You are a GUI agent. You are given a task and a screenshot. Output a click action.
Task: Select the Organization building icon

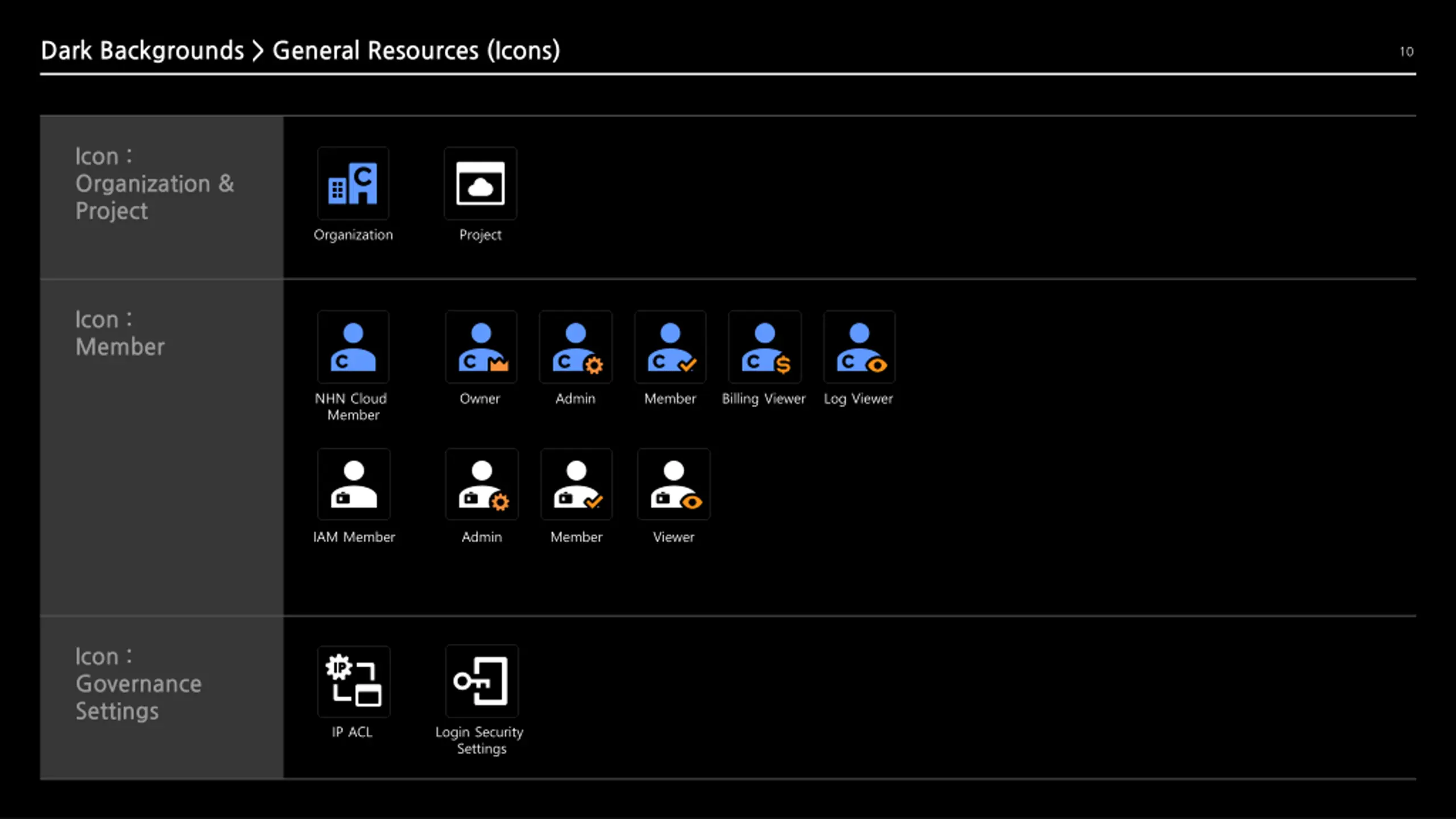point(353,183)
